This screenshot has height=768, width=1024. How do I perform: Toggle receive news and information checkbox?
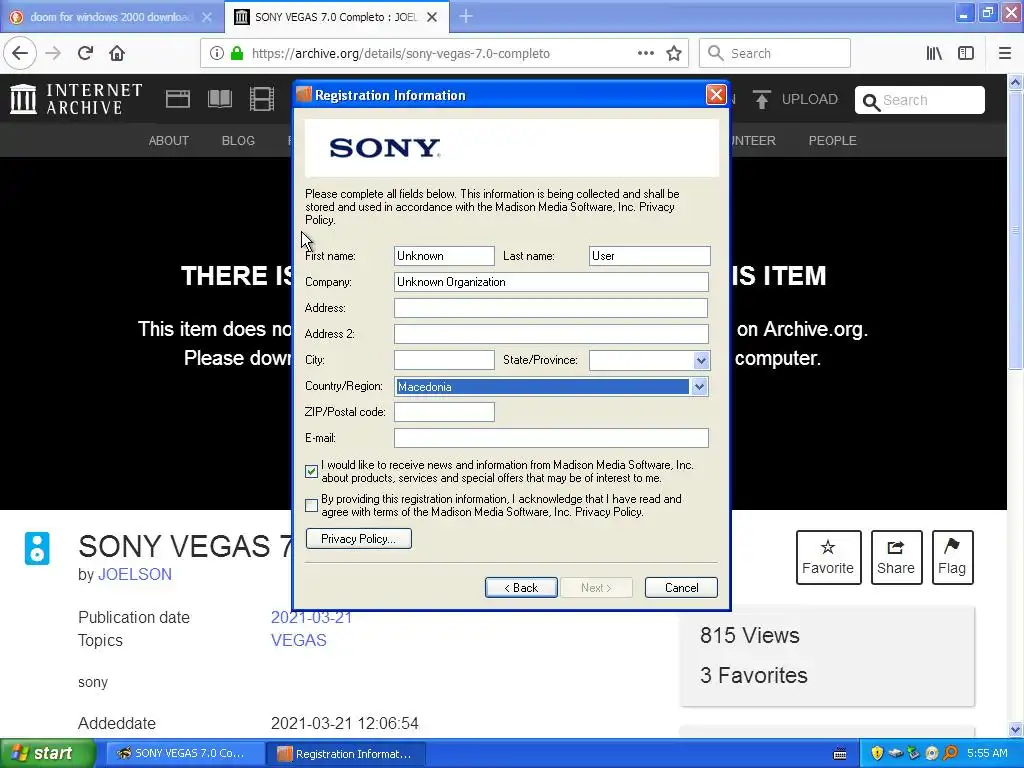tap(312, 471)
